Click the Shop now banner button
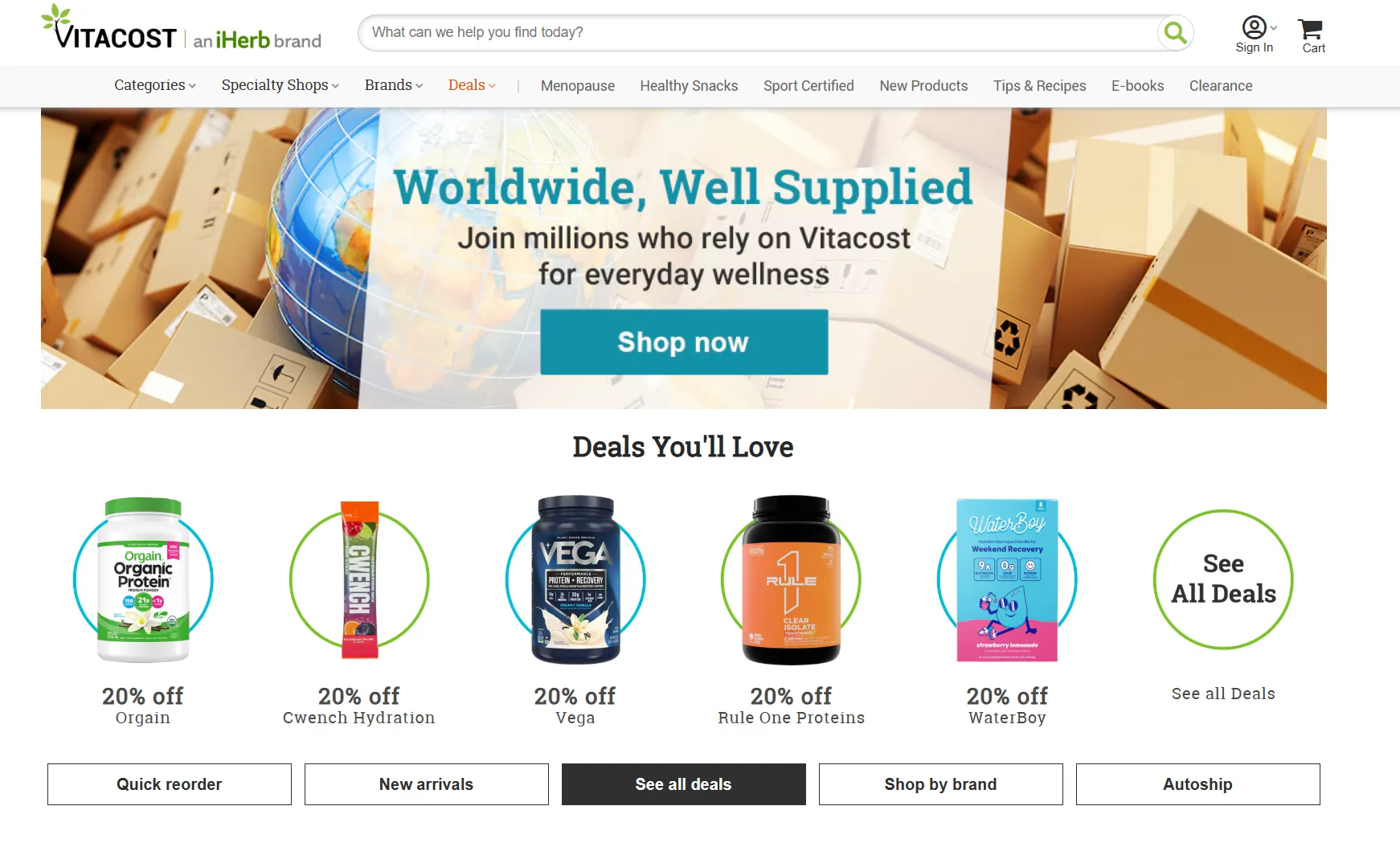 (x=684, y=342)
